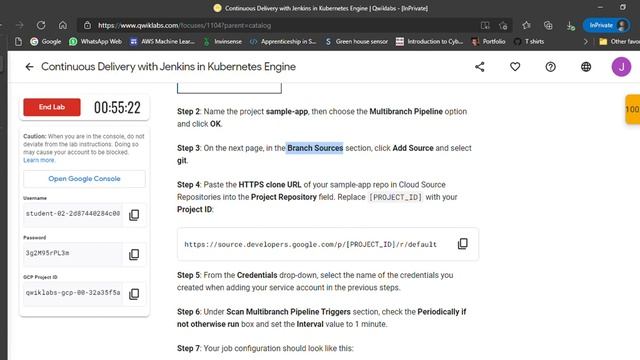The height and width of the screenshot is (360, 640).
Task: Click the site lock icon in address bar
Action: pyautogui.click(x=87, y=25)
